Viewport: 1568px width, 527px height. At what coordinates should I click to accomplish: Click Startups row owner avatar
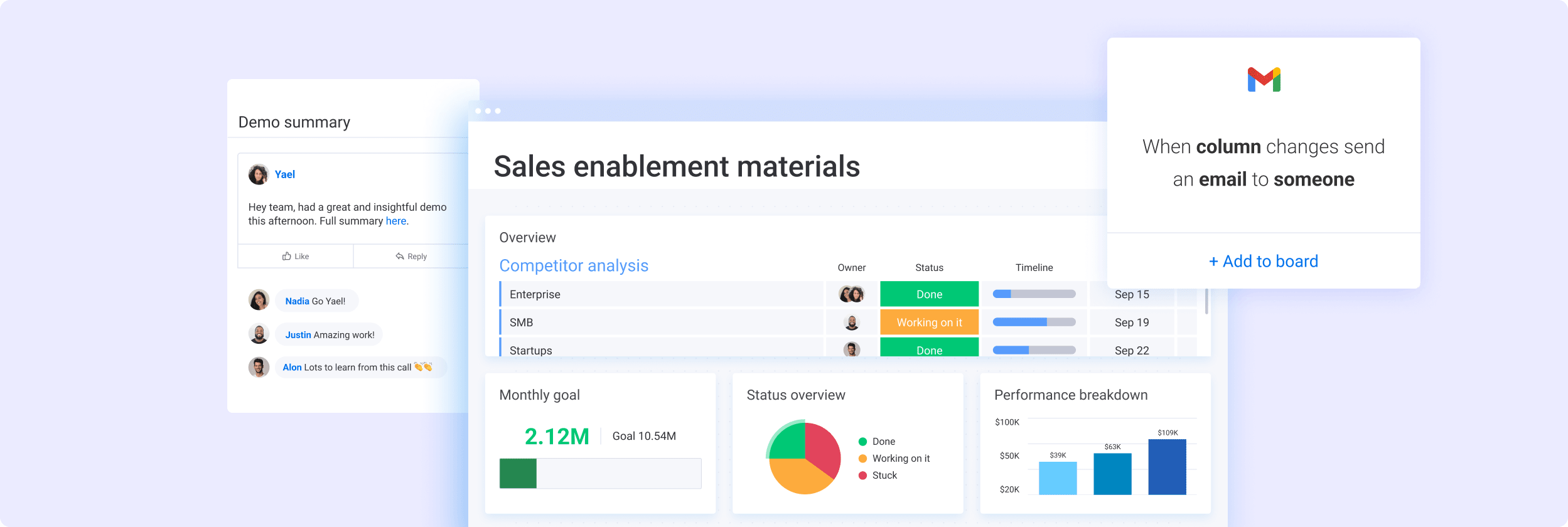852,349
